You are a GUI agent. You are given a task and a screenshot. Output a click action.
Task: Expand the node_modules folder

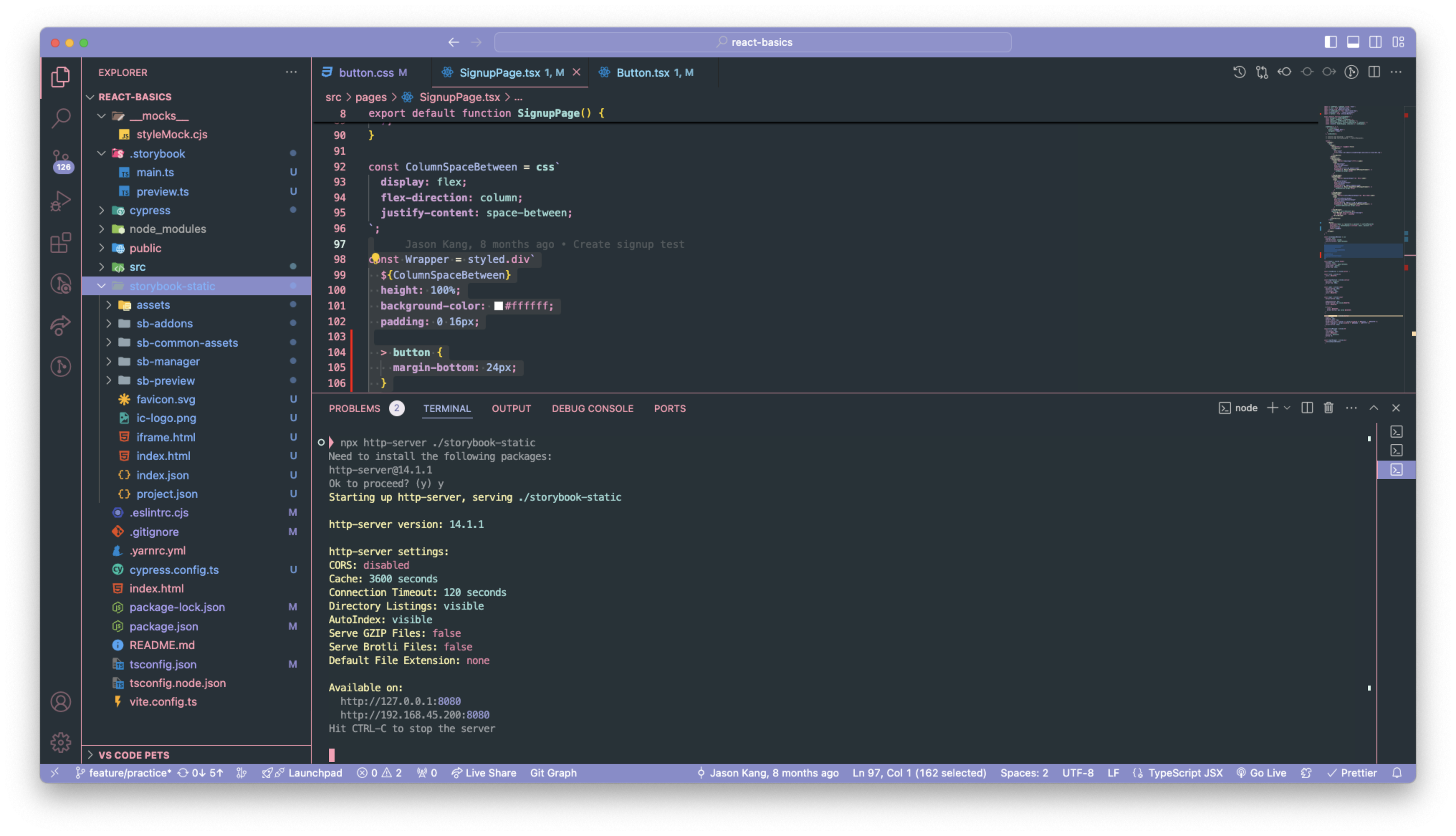click(102, 229)
